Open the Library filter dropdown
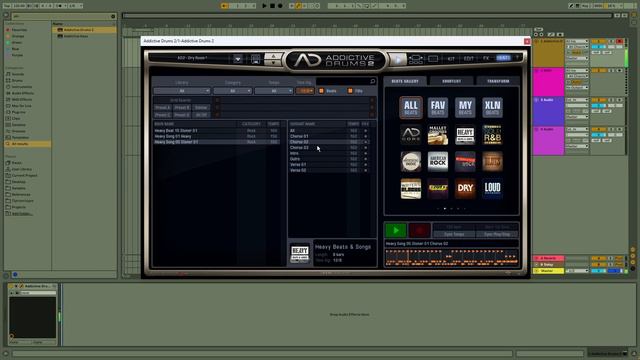 click(x=182, y=91)
